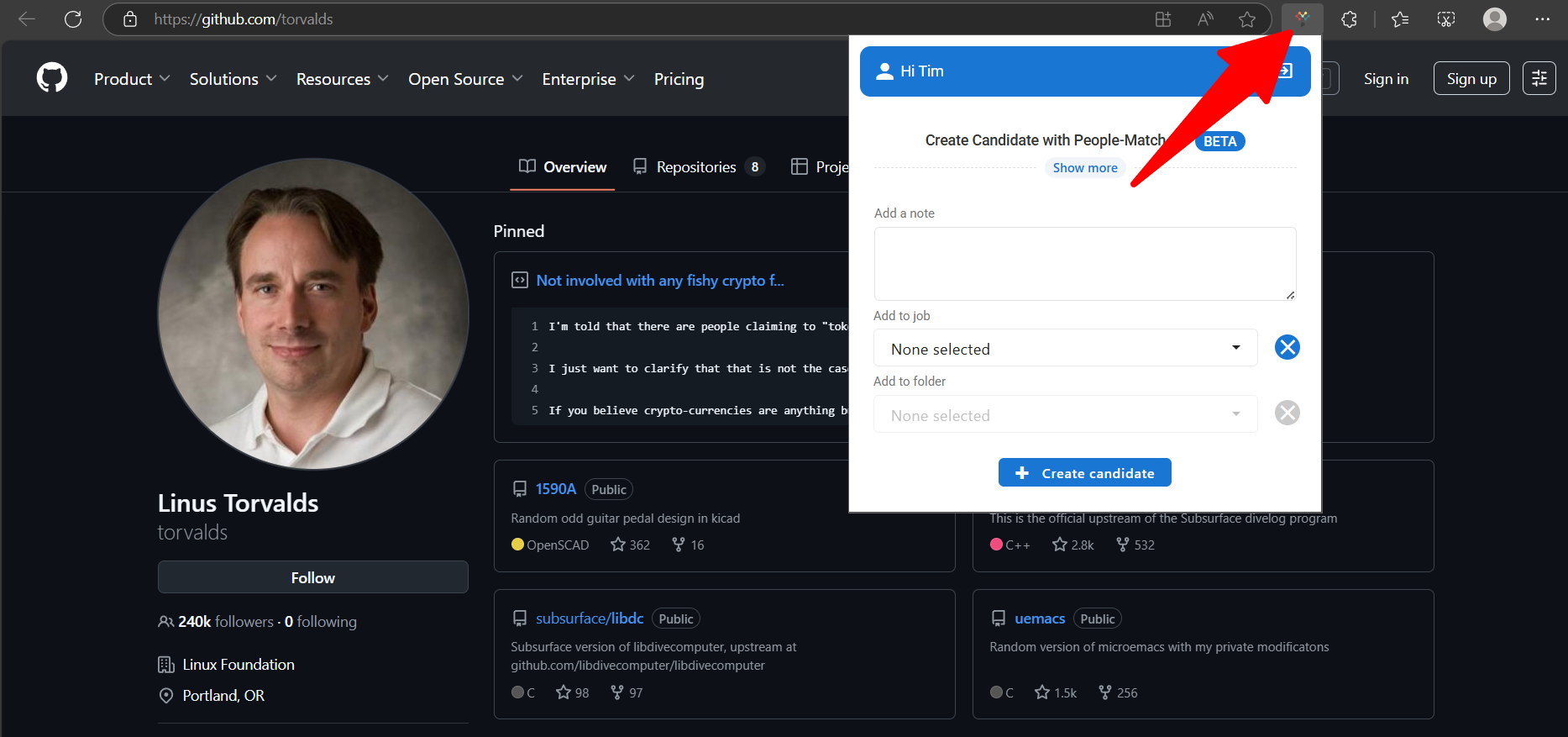Open the 1590A repository
1568x737 pixels.
(556, 489)
